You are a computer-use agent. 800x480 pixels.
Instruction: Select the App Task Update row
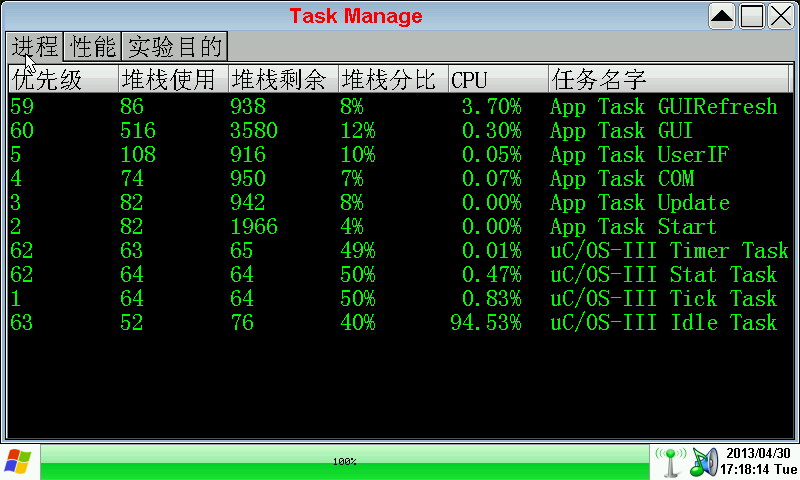[x=399, y=203]
